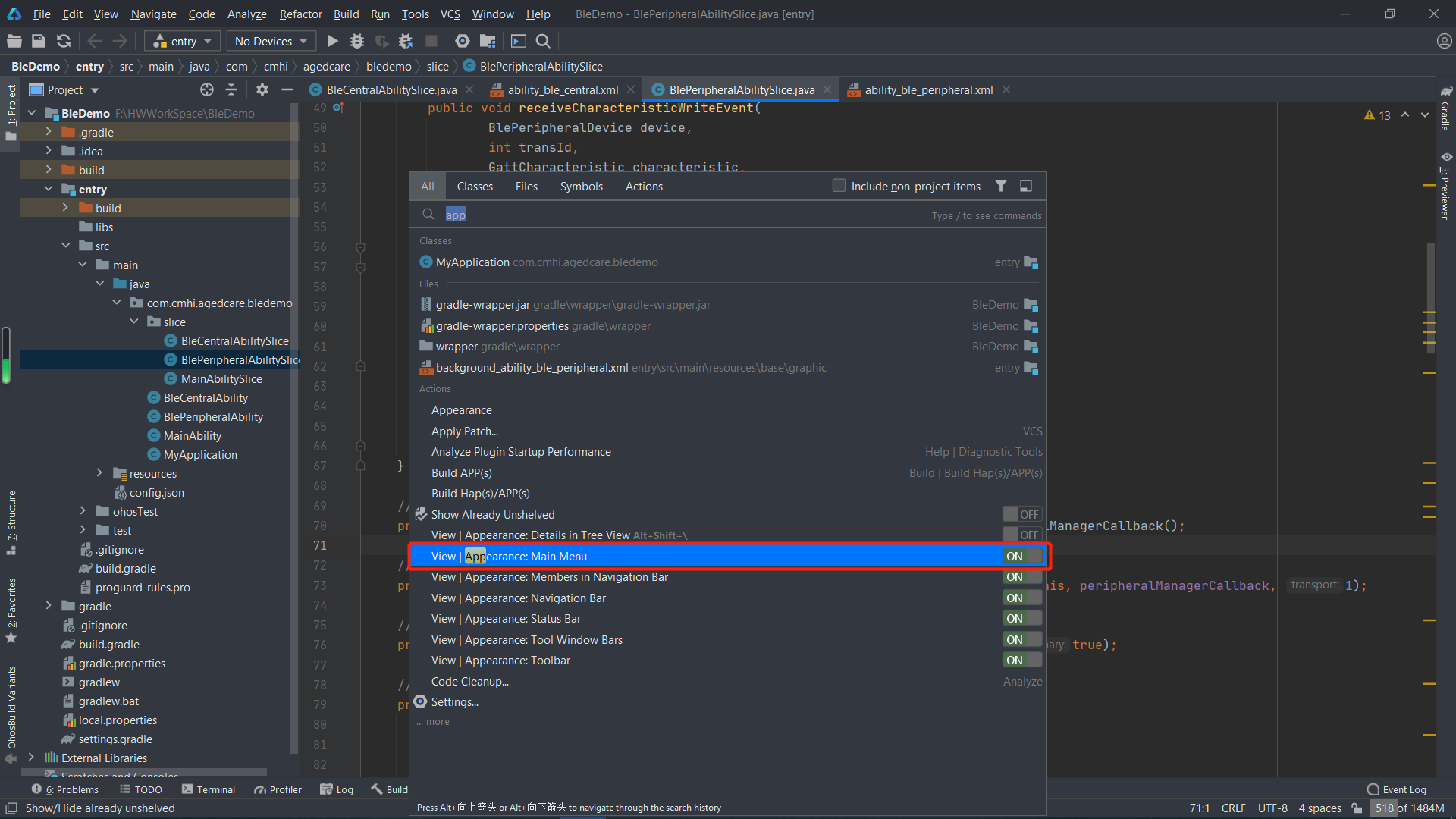Toggle Members in Navigation Bar switch

click(x=1022, y=577)
